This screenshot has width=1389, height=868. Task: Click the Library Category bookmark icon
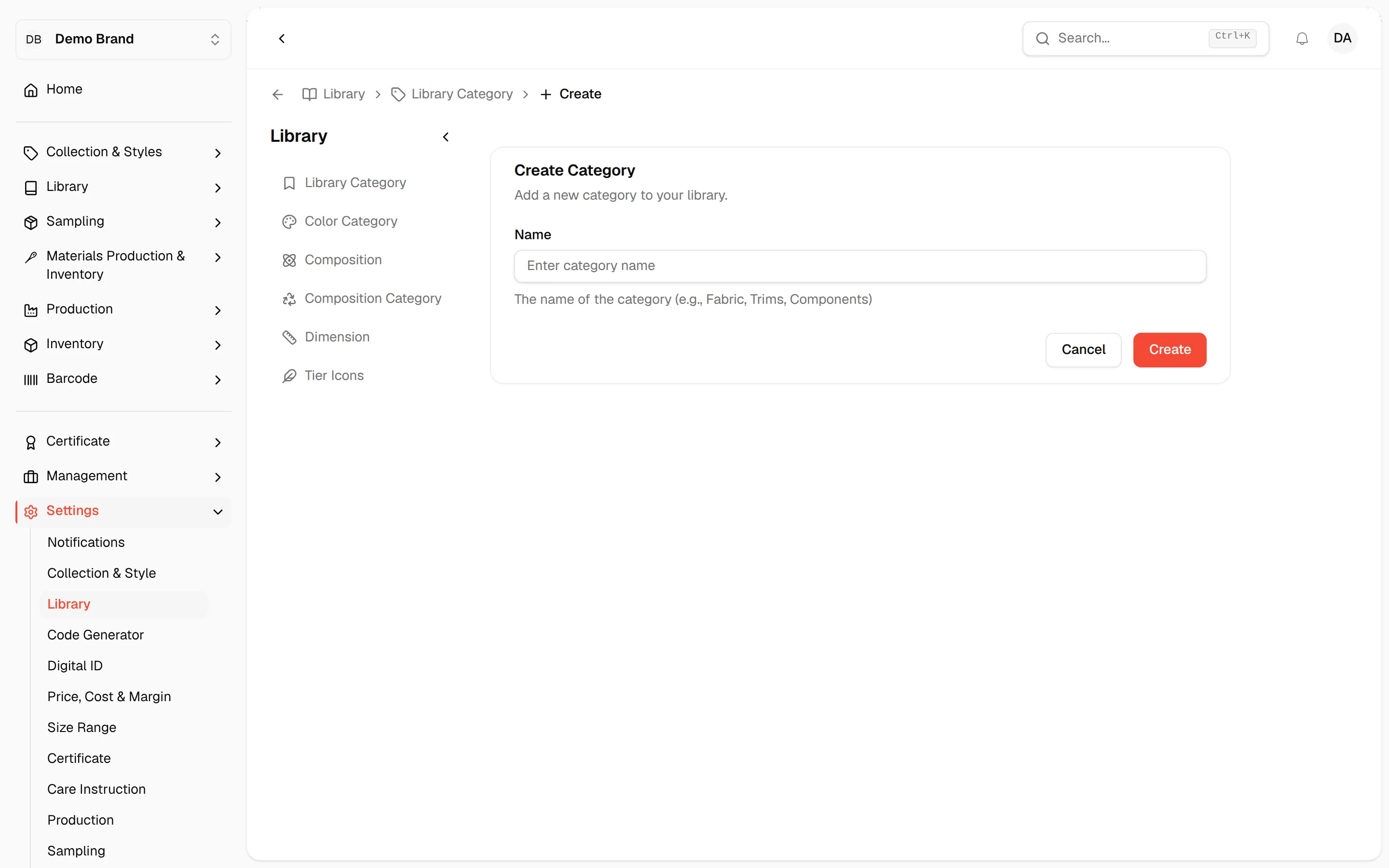tap(289, 183)
